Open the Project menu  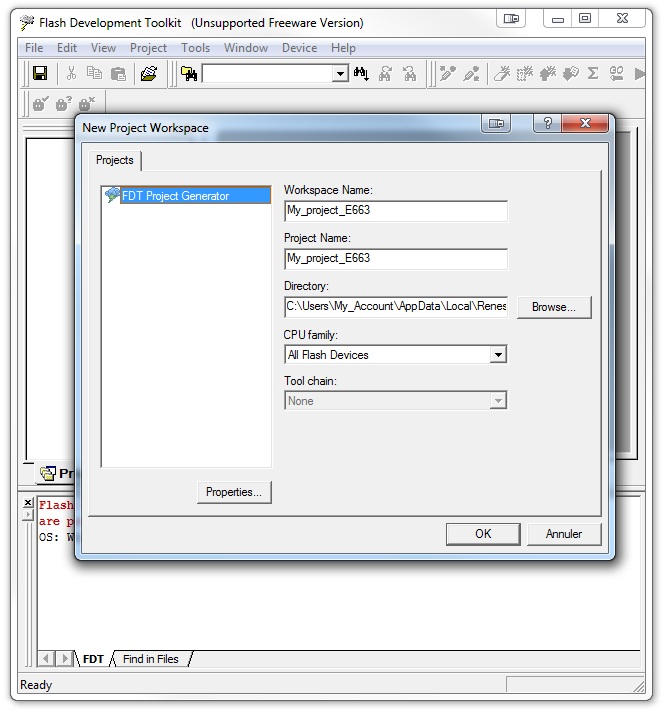(148, 48)
